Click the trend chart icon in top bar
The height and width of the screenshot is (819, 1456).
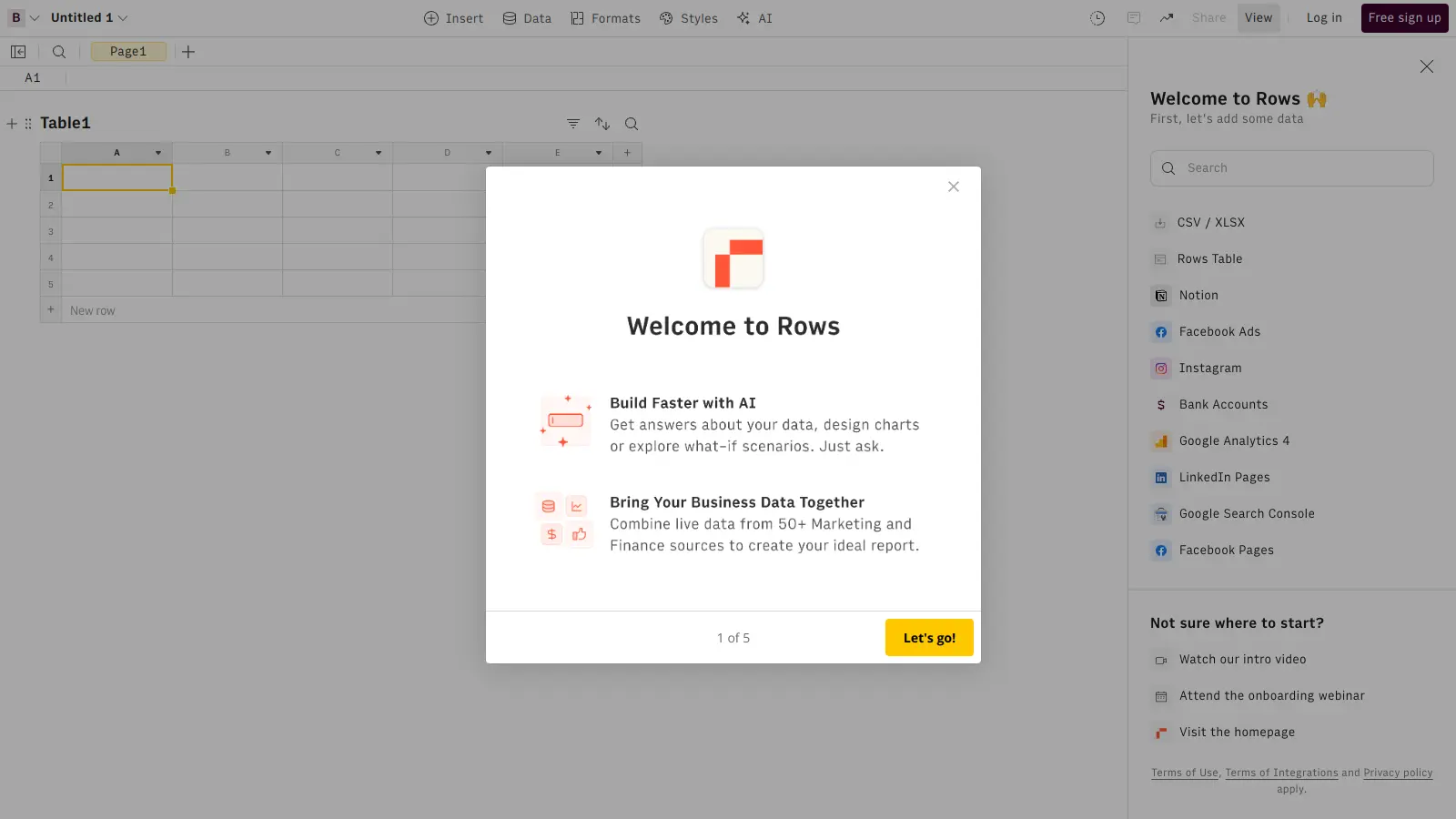pos(1167,18)
